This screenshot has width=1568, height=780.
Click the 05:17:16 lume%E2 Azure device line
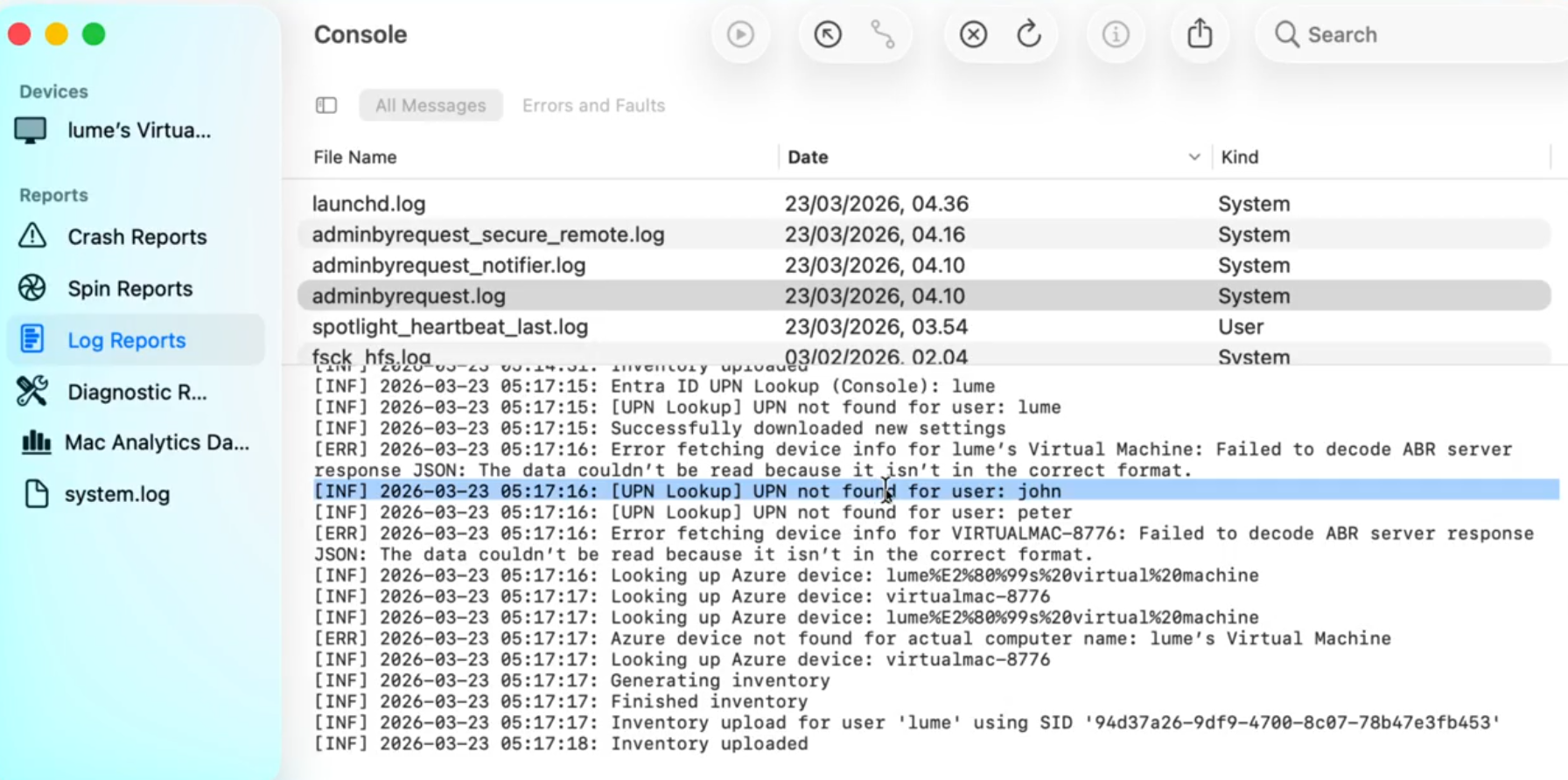click(x=786, y=575)
